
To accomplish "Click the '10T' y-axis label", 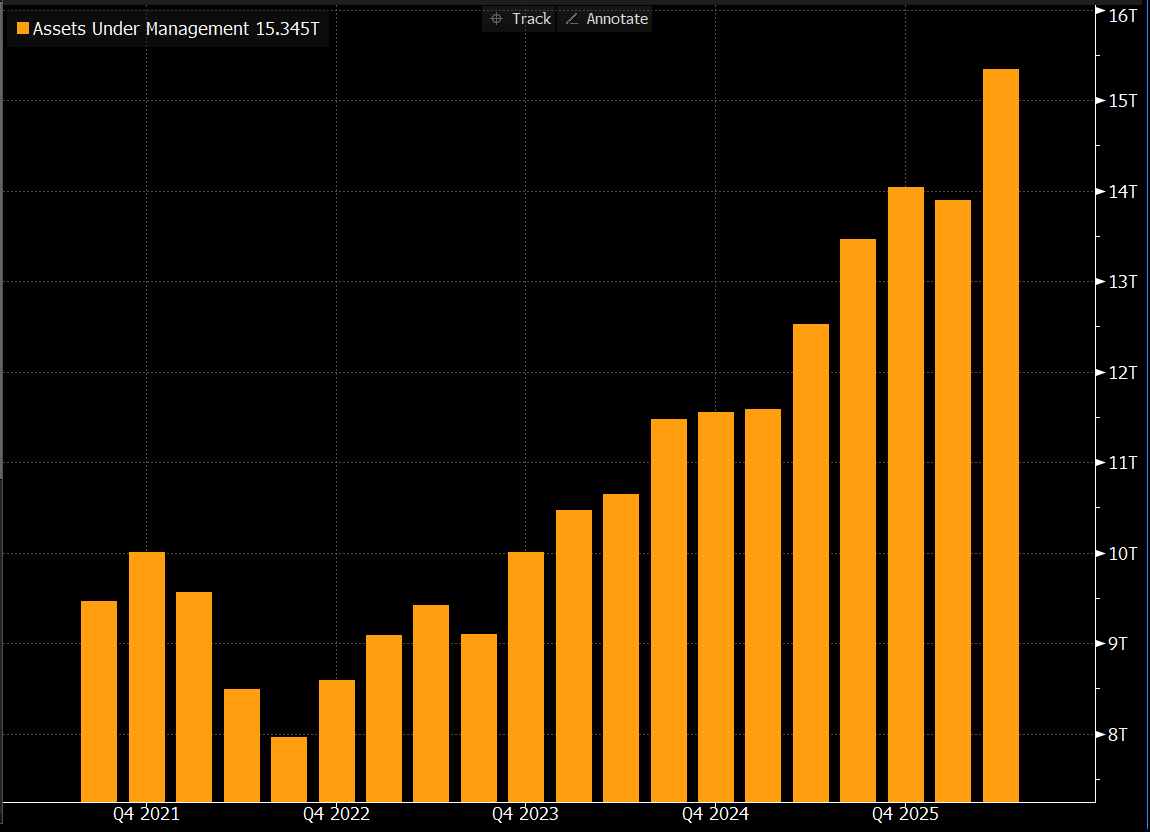I will click(1123, 553).
